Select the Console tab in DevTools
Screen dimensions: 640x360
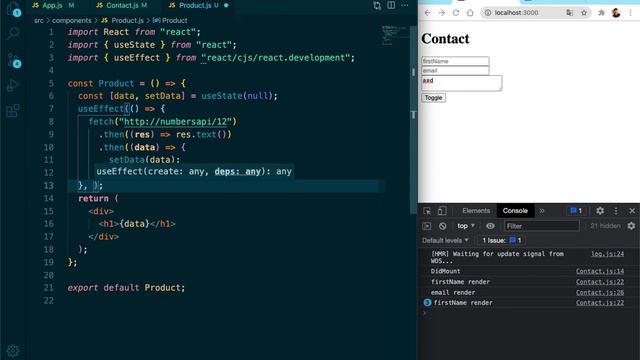[x=515, y=211]
